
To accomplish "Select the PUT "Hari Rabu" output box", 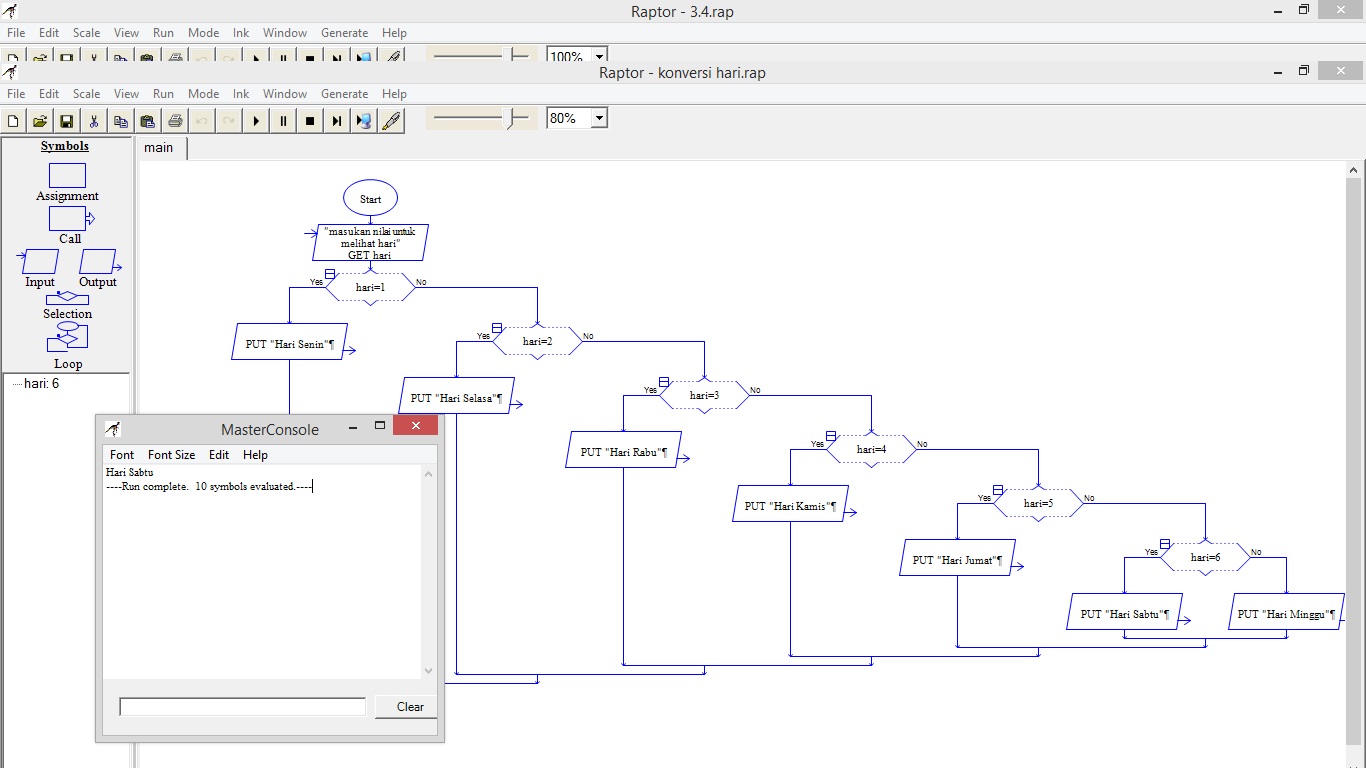I will coord(623,450).
